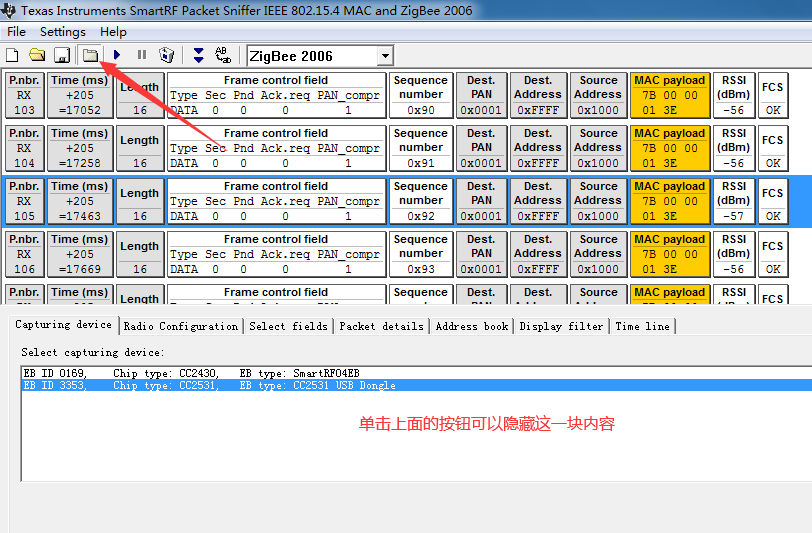This screenshot has width=812, height=533.
Task: Click Dest. Address 0xFFFF of packet 106
Action: point(538,254)
